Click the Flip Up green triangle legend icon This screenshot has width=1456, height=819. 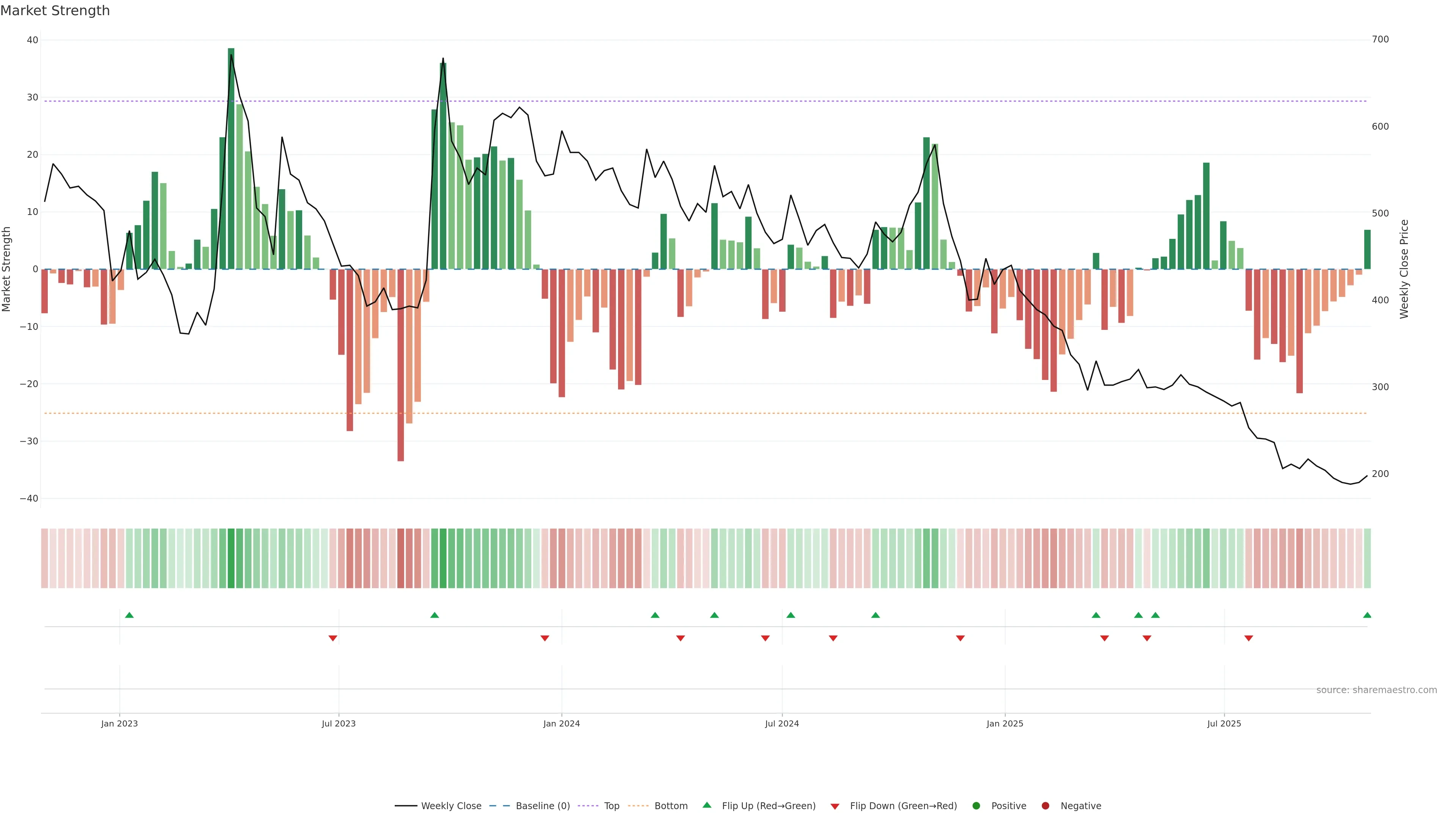coord(706,805)
